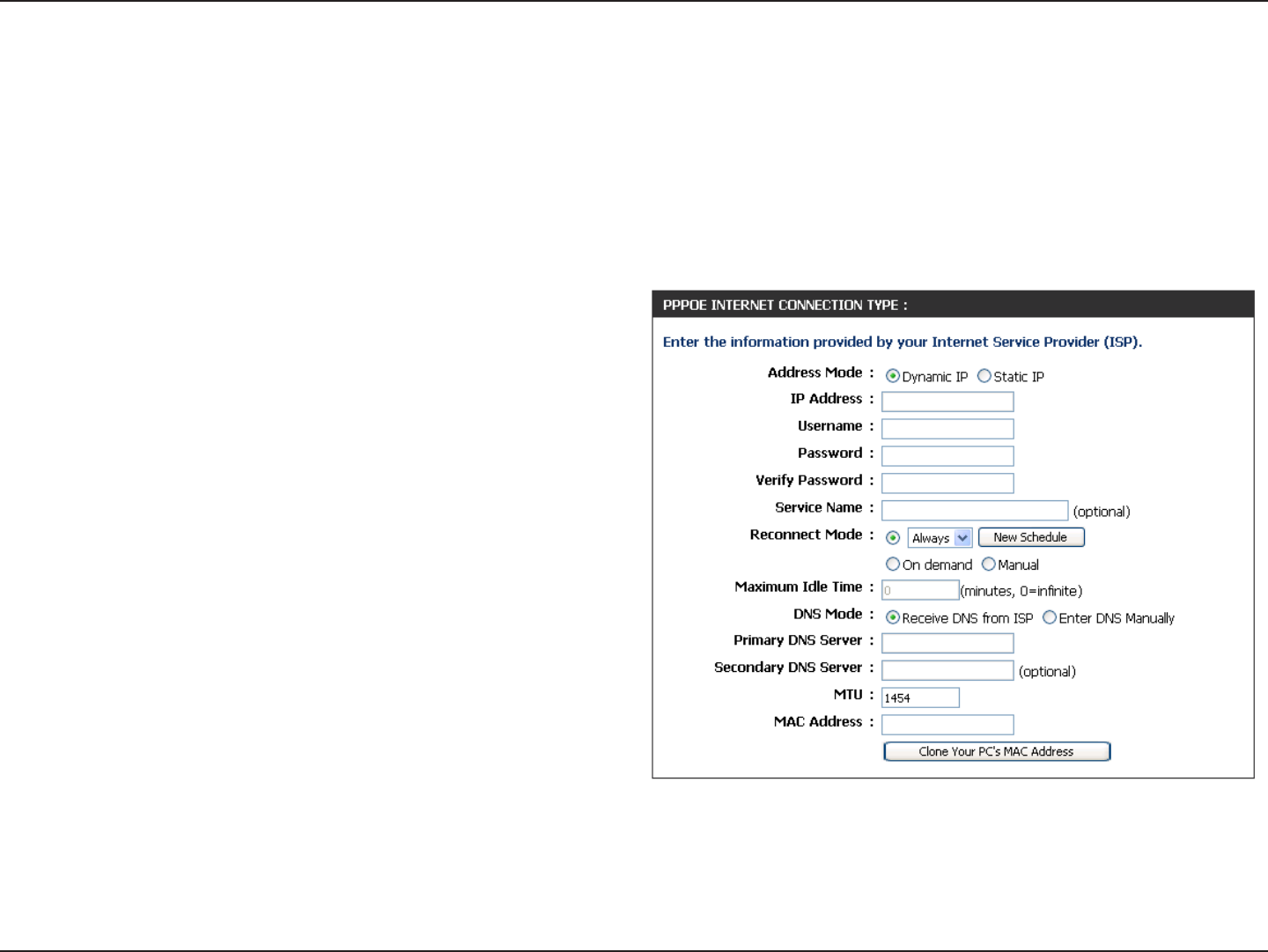Screen dimensions: 1268x952
Task: Click Clone Your PC's MAC Address button
Action: click(x=997, y=751)
